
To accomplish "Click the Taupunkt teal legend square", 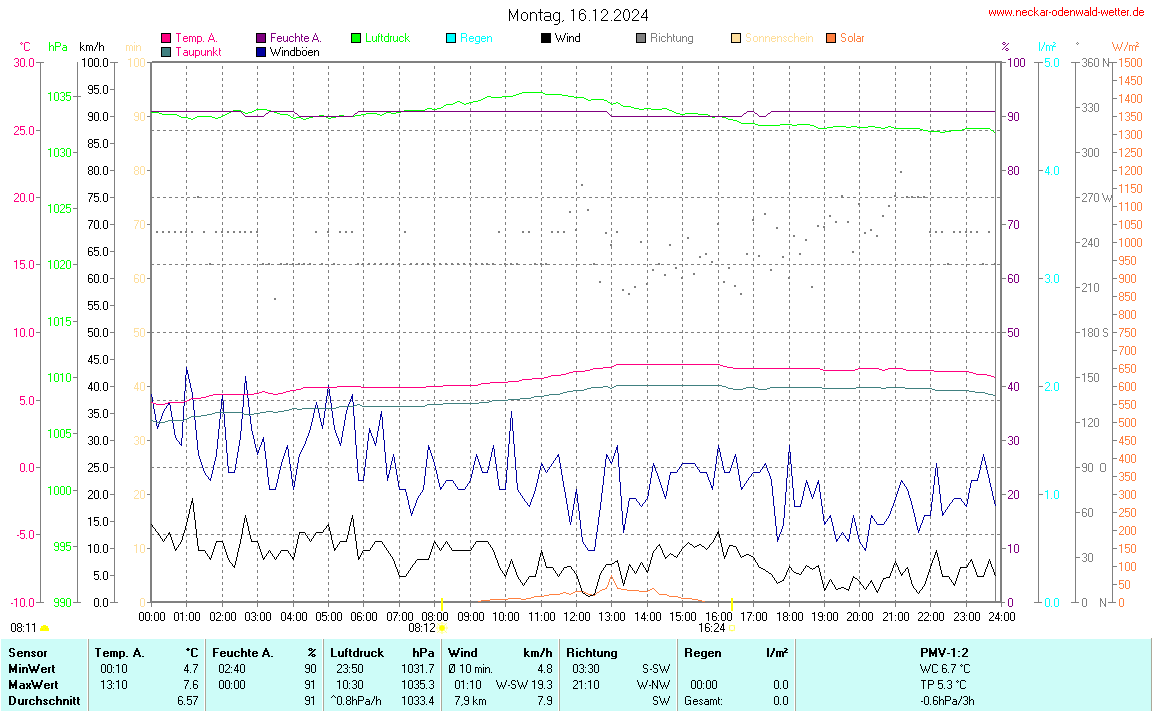I will click(166, 52).
